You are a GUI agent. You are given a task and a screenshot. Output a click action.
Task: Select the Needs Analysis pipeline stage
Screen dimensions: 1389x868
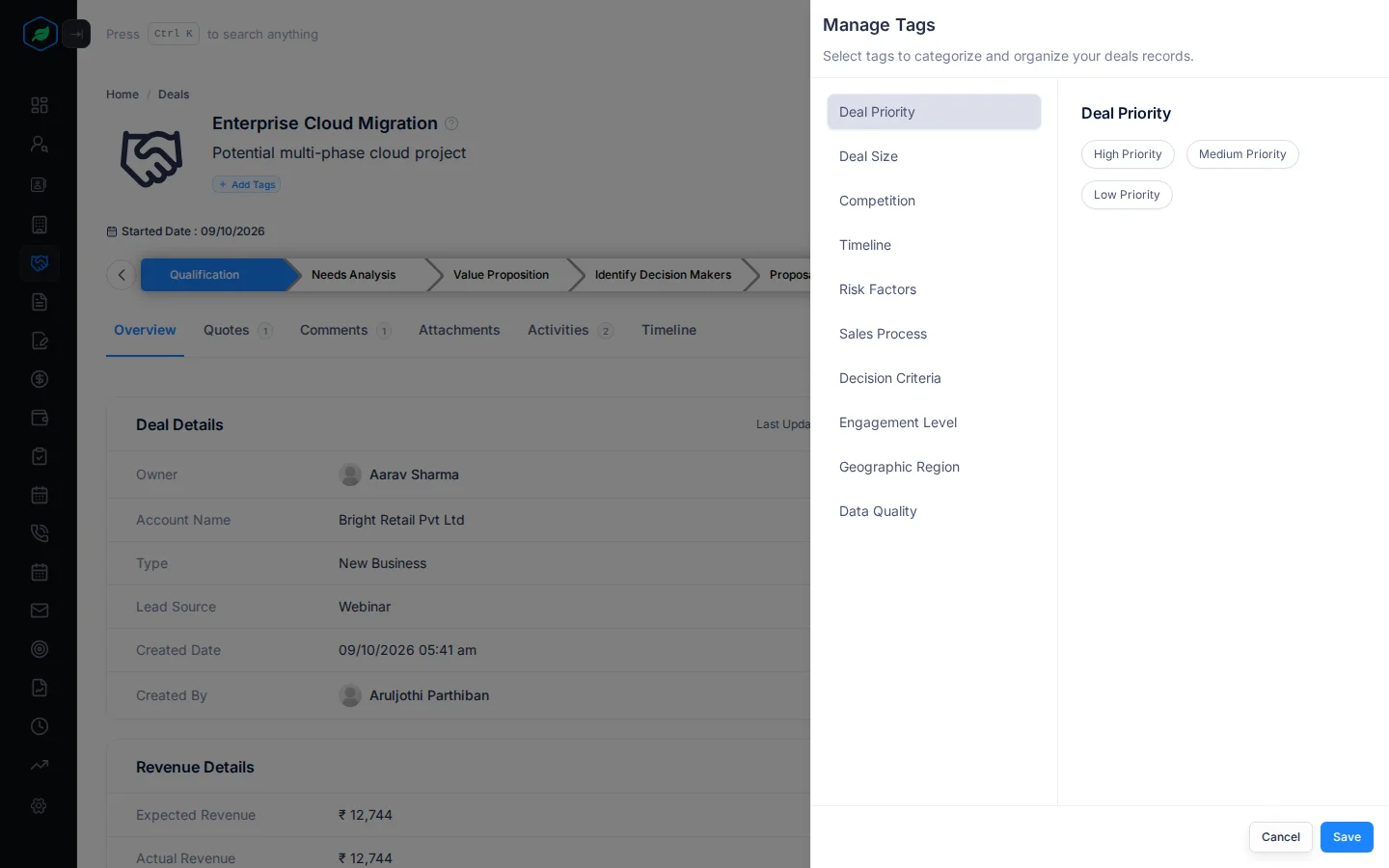tap(354, 275)
